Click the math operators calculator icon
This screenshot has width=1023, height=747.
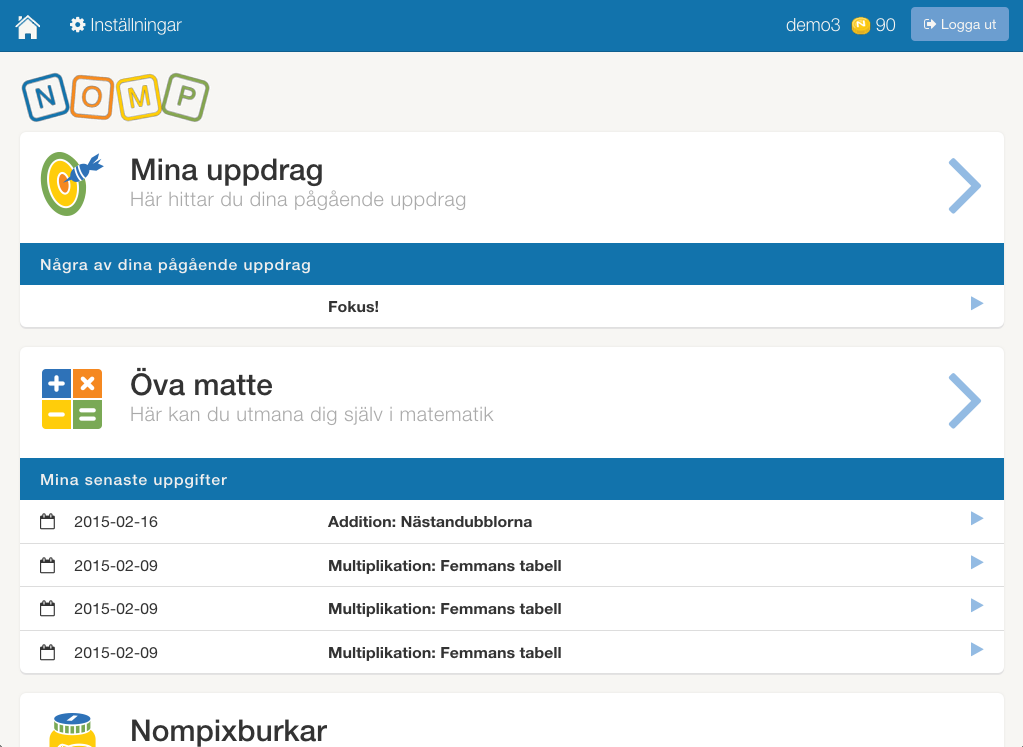coord(72,399)
